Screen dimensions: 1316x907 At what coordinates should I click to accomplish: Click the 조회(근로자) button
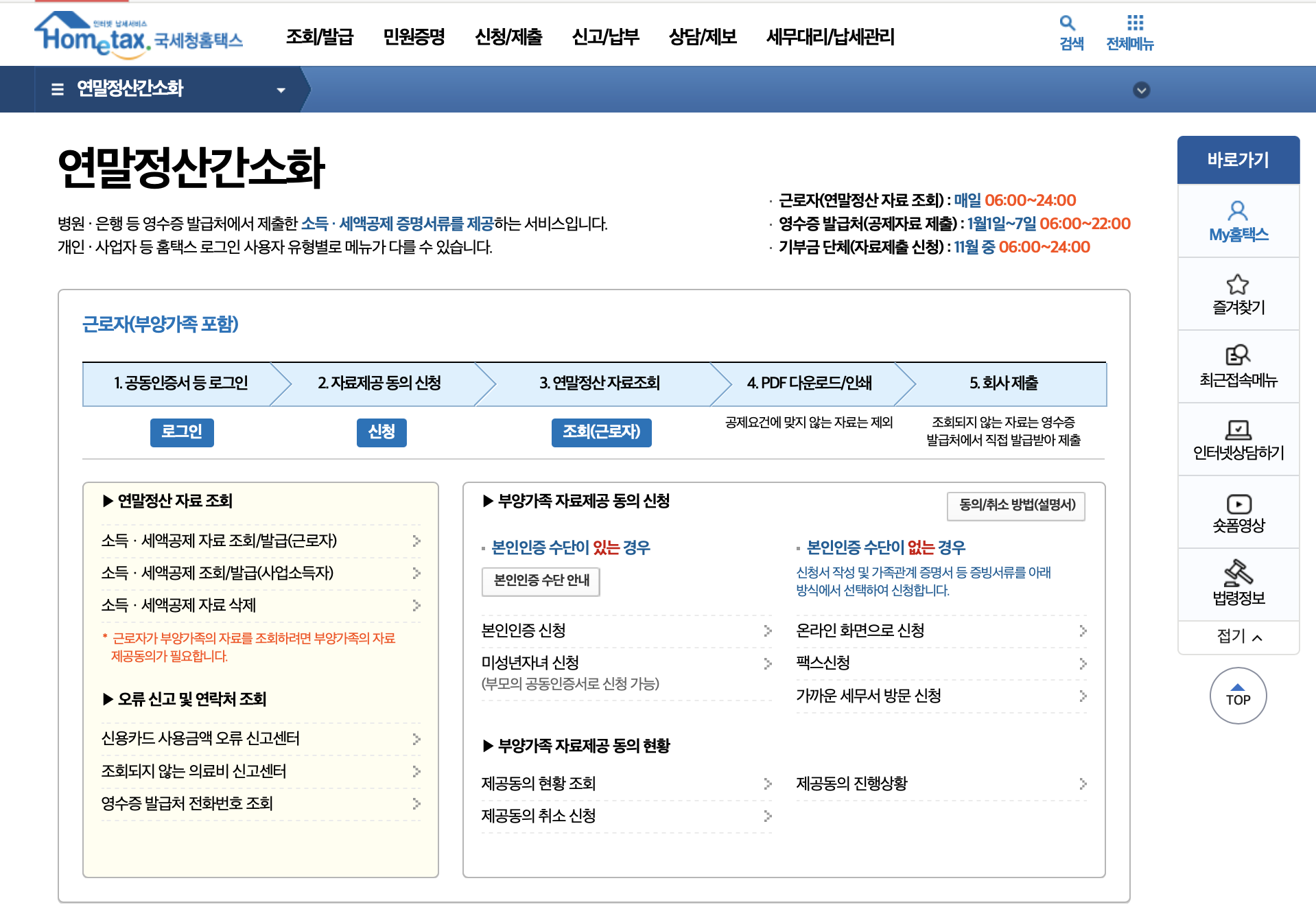601,432
